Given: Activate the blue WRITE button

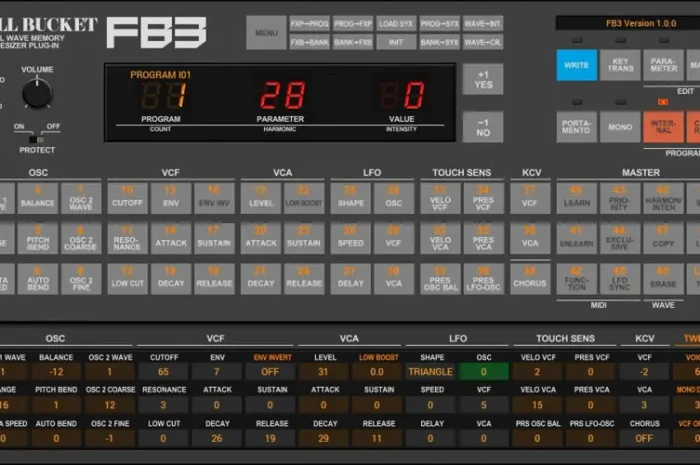Looking at the screenshot, I should (x=576, y=65).
